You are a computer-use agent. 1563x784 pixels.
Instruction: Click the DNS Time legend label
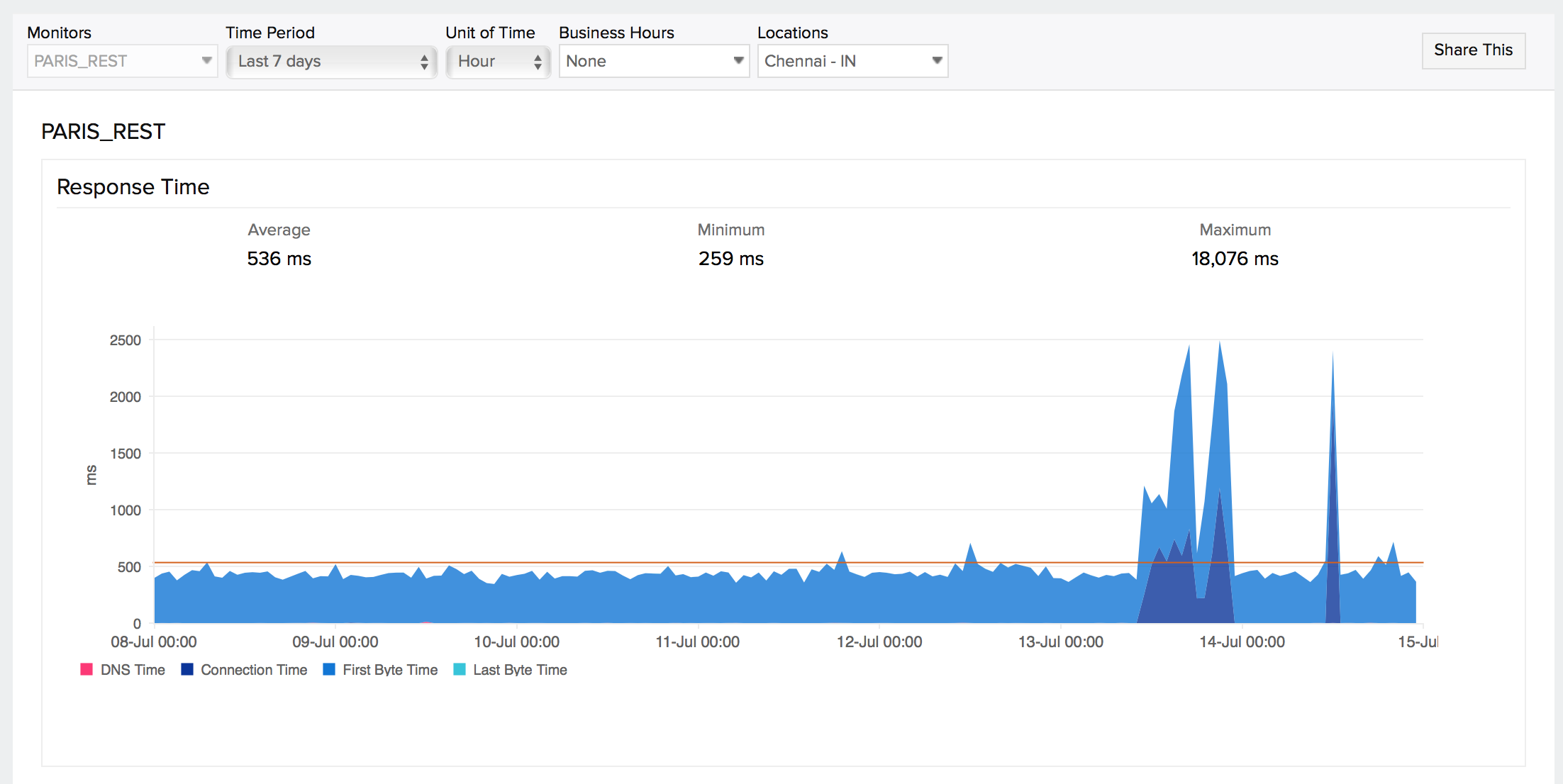pyautogui.click(x=133, y=670)
